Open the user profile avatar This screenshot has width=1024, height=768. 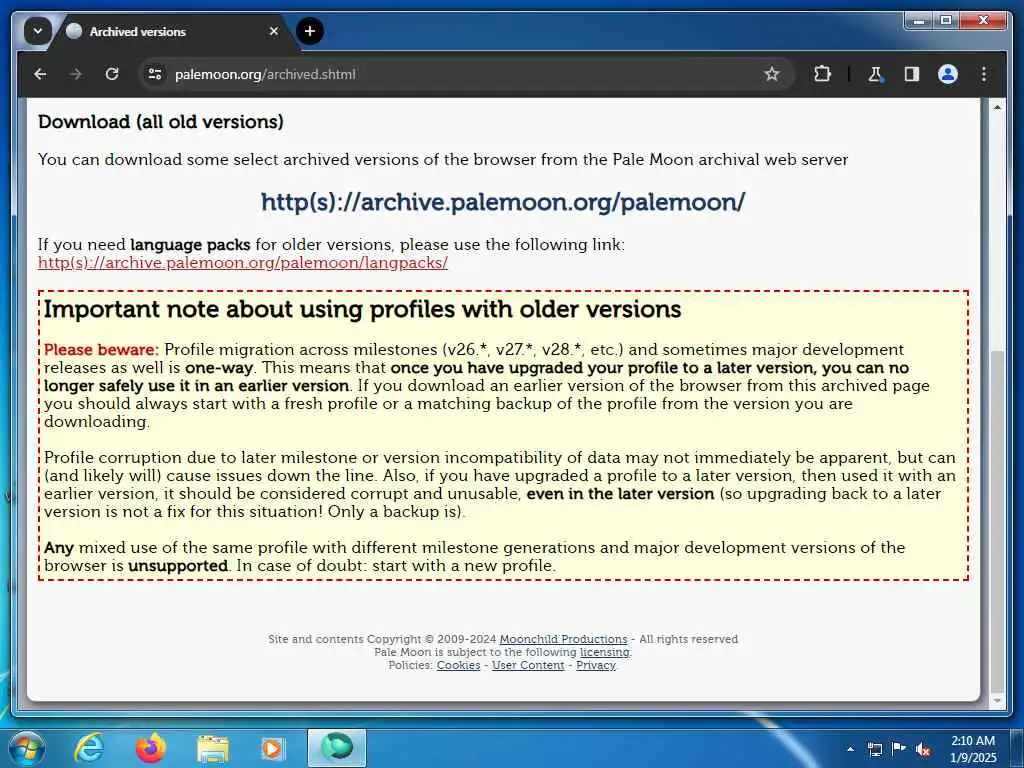948,74
